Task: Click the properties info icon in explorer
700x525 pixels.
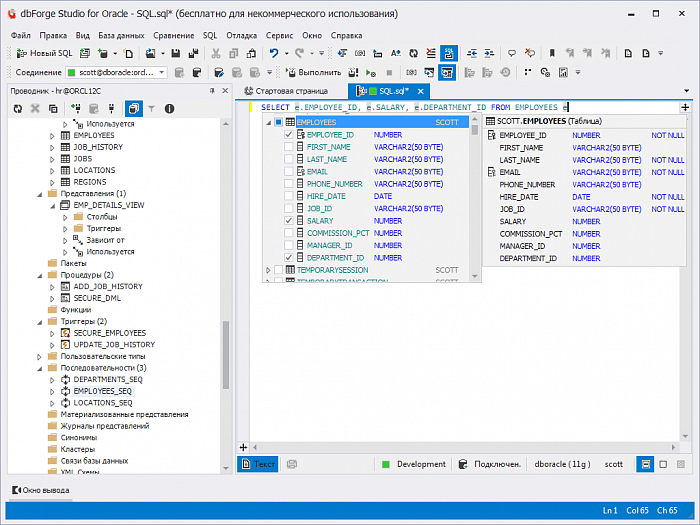Action: tap(169, 108)
